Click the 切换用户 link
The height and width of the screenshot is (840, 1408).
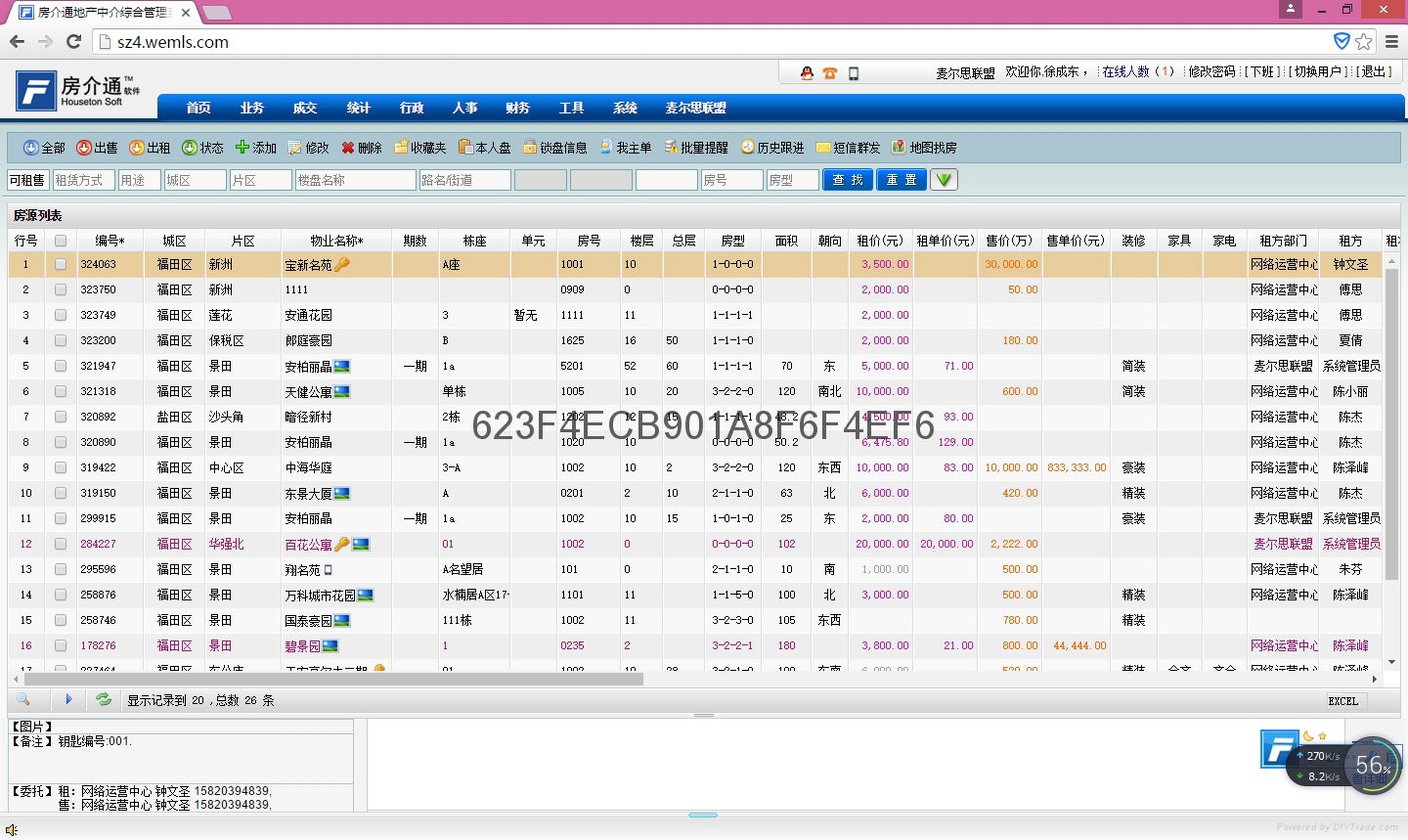[x=1319, y=72]
